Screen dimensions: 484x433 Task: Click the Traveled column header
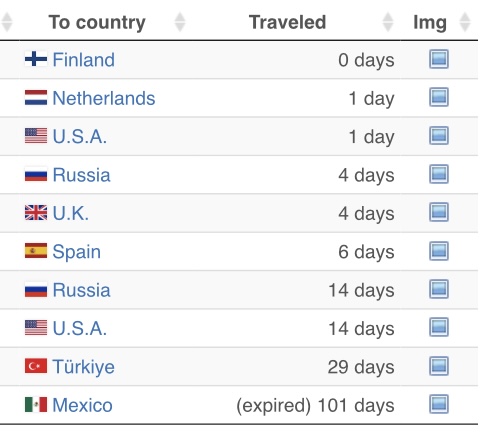[287, 22]
